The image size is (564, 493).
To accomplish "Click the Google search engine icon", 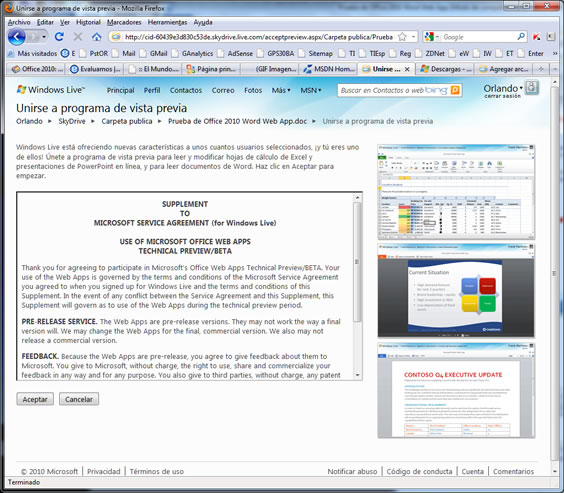I will 429,37.
